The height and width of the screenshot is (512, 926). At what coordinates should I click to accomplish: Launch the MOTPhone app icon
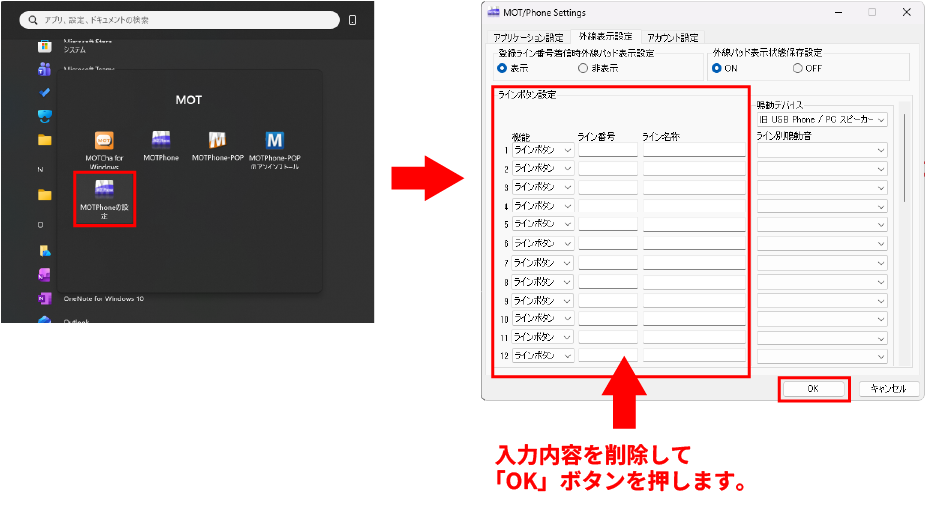click(161, 141)
